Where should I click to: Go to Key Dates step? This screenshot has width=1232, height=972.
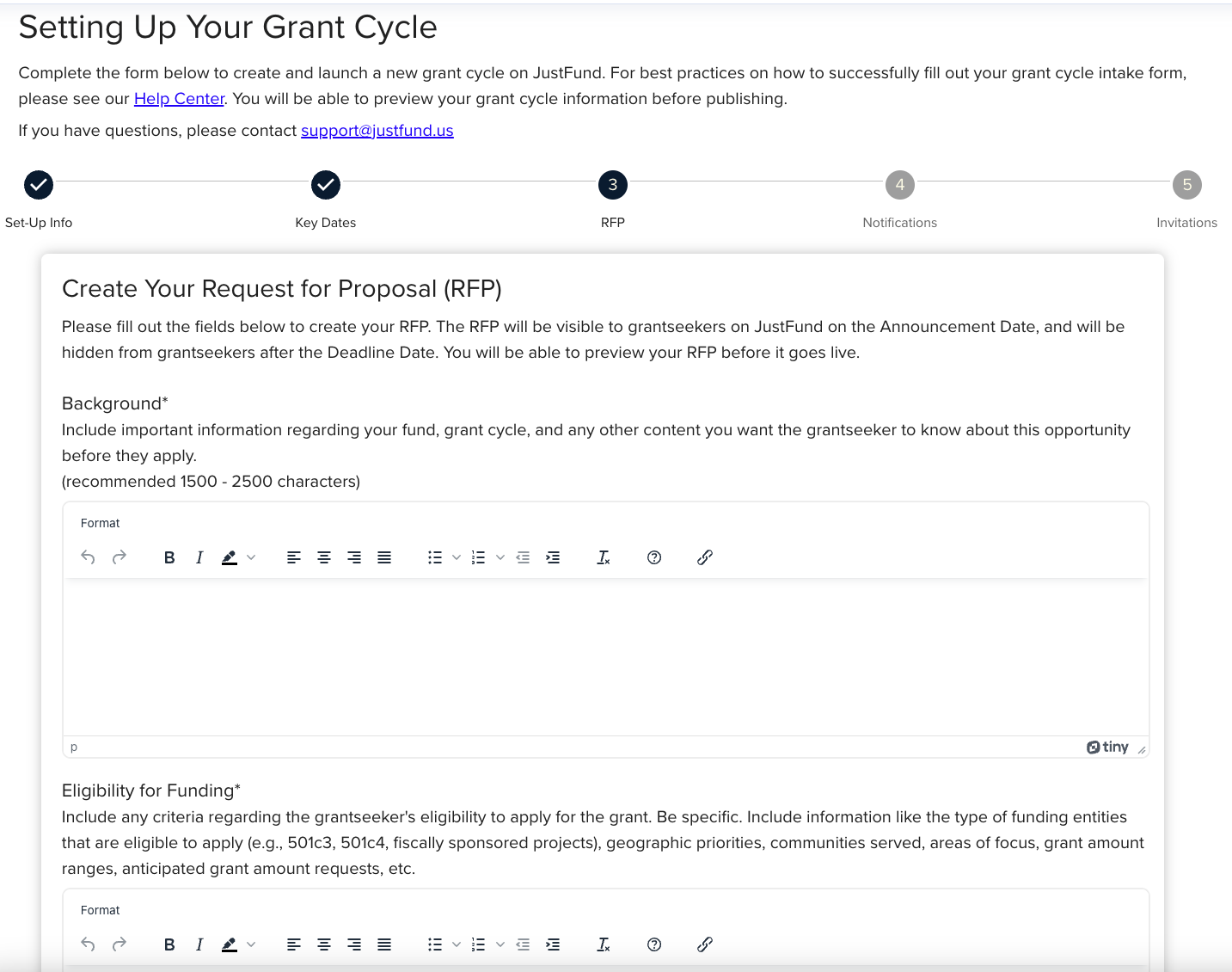326,185
